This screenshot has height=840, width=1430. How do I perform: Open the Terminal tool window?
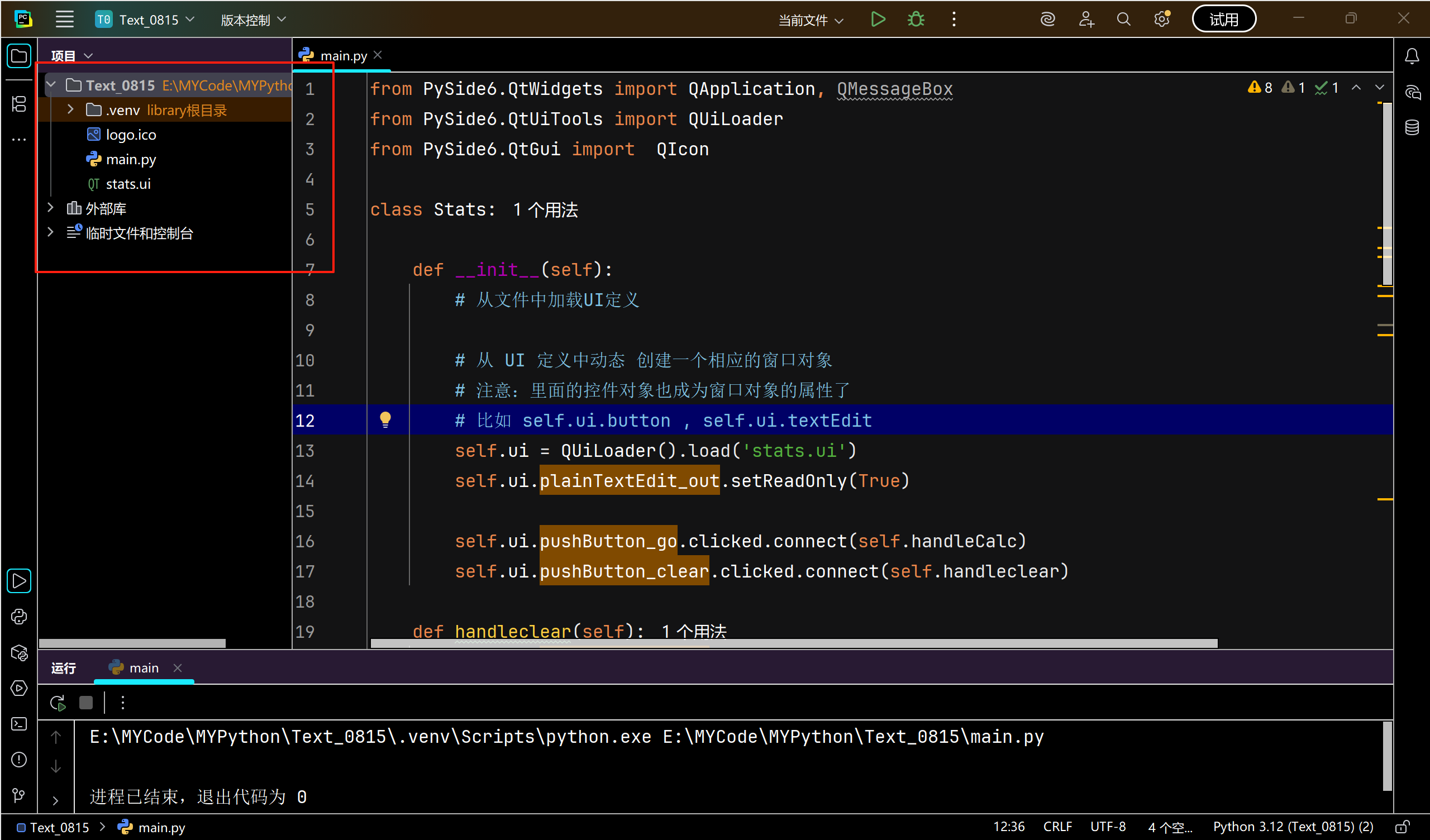pyautogui.click(x=19, y=724)
